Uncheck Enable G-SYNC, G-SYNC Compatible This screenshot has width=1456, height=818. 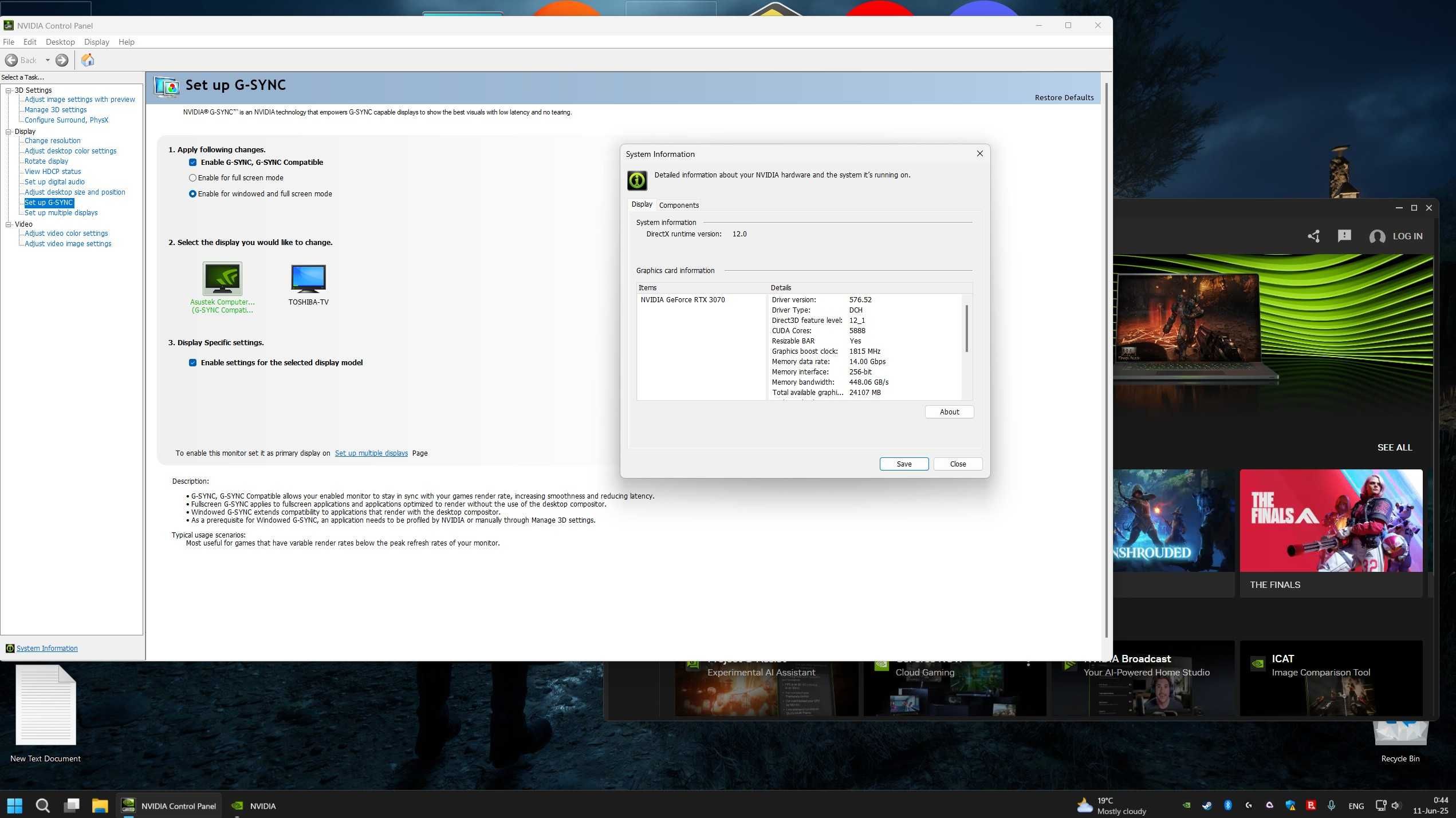(193, 163)
